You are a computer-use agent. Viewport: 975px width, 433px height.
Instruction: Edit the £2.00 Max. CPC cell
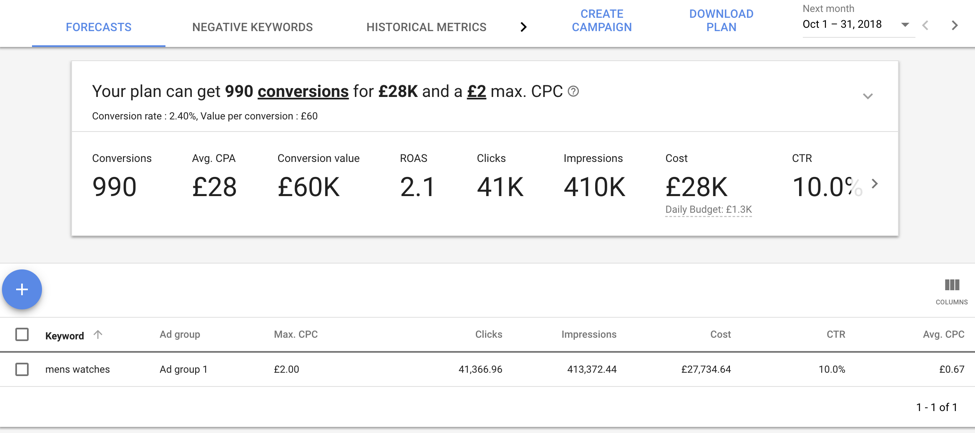[x=286, y=369]
